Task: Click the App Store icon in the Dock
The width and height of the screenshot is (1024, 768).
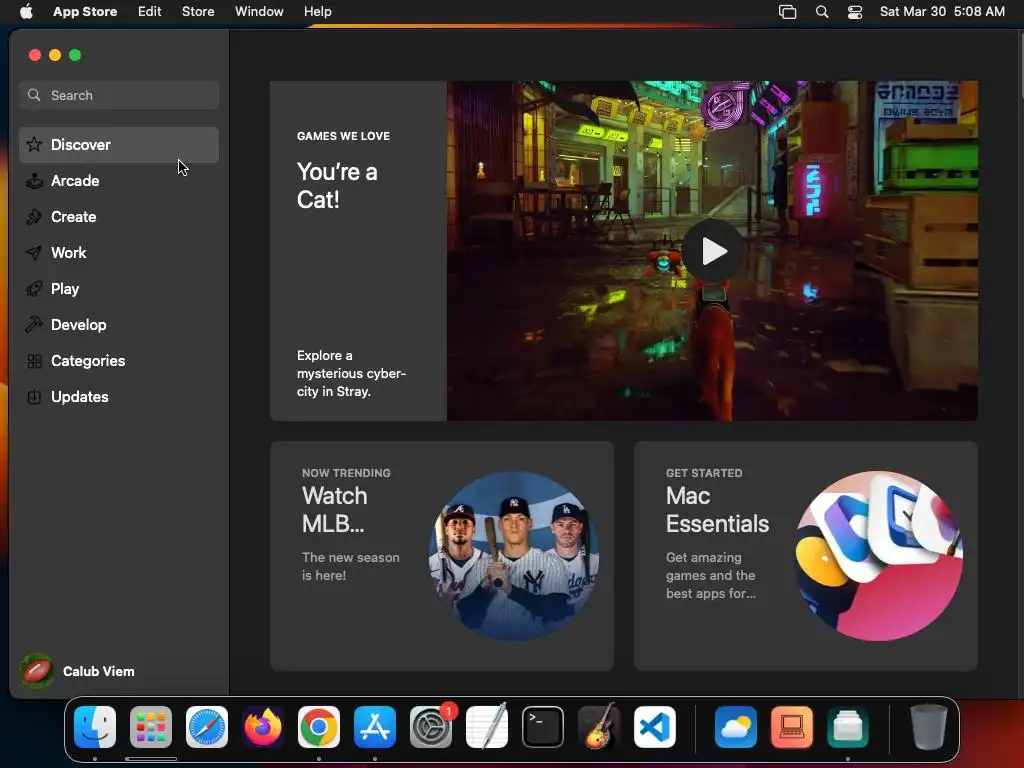Action: (375, 727)
